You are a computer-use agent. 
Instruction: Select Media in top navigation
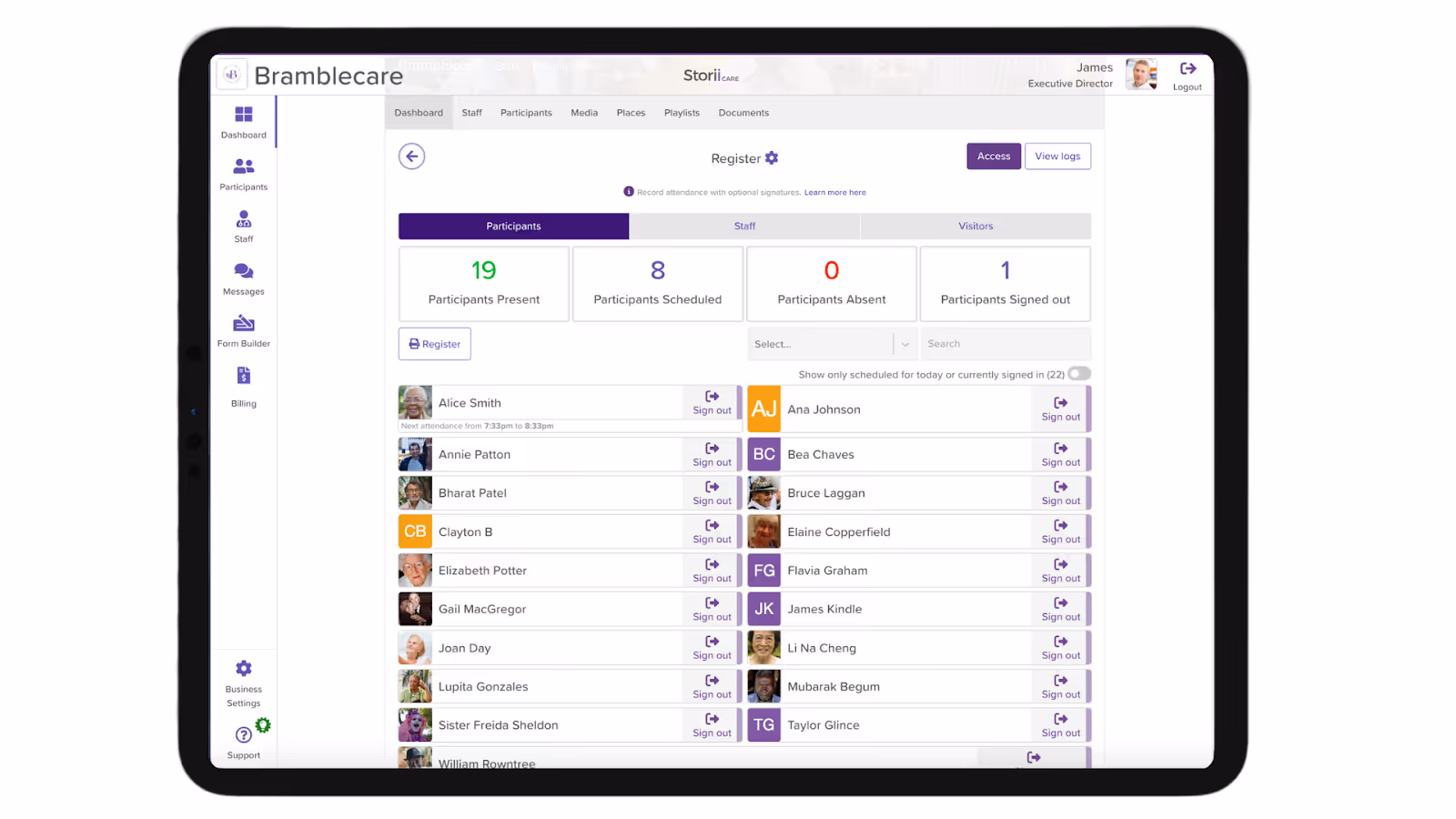tap(584, 113)
